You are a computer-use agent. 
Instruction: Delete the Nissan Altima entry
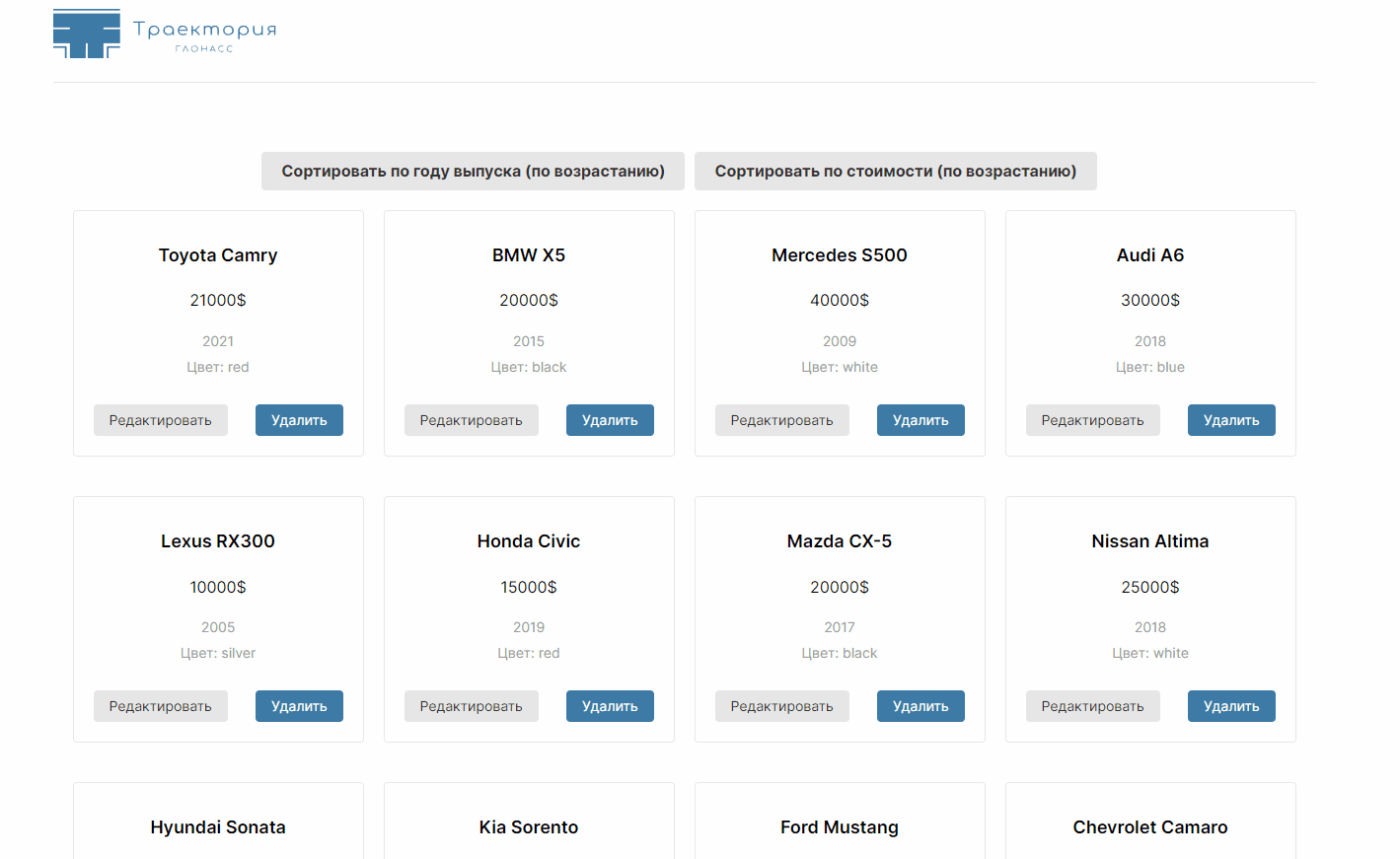pos(1231,706)
